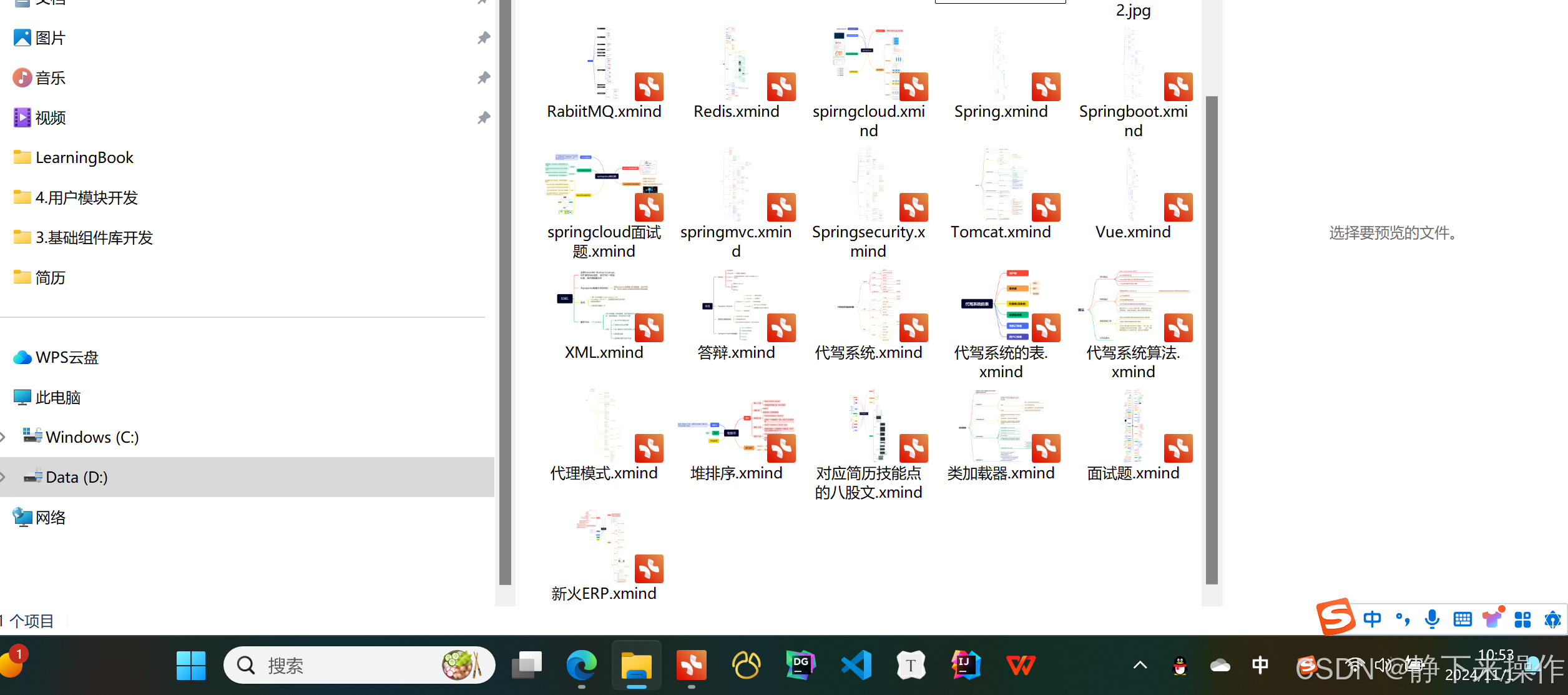Image resolution: width=1568 pixels, height=695 pixels.
Task: Open DataGrip from the taskbar
Action: pyautogui.click(x=801, y=666)
